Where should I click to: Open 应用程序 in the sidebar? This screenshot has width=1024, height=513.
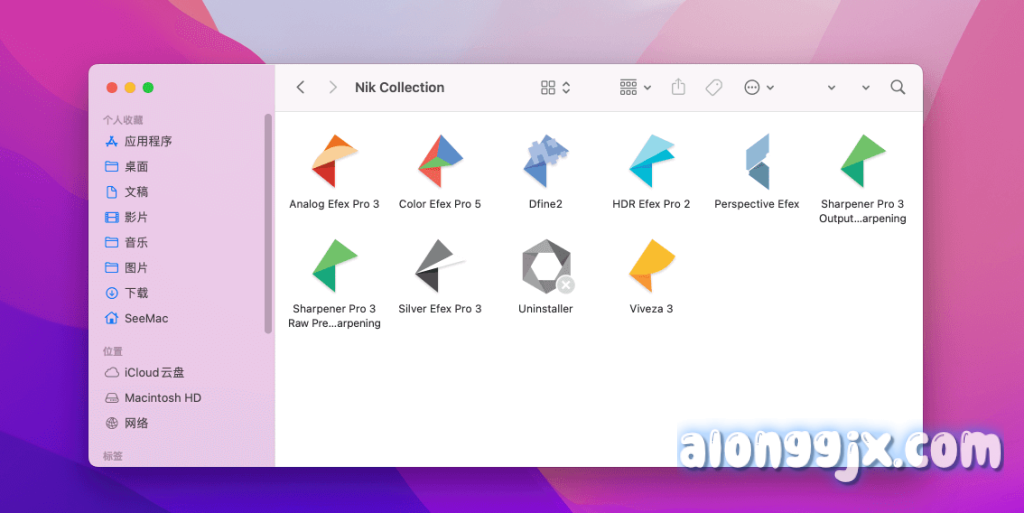tap(147, 141)
